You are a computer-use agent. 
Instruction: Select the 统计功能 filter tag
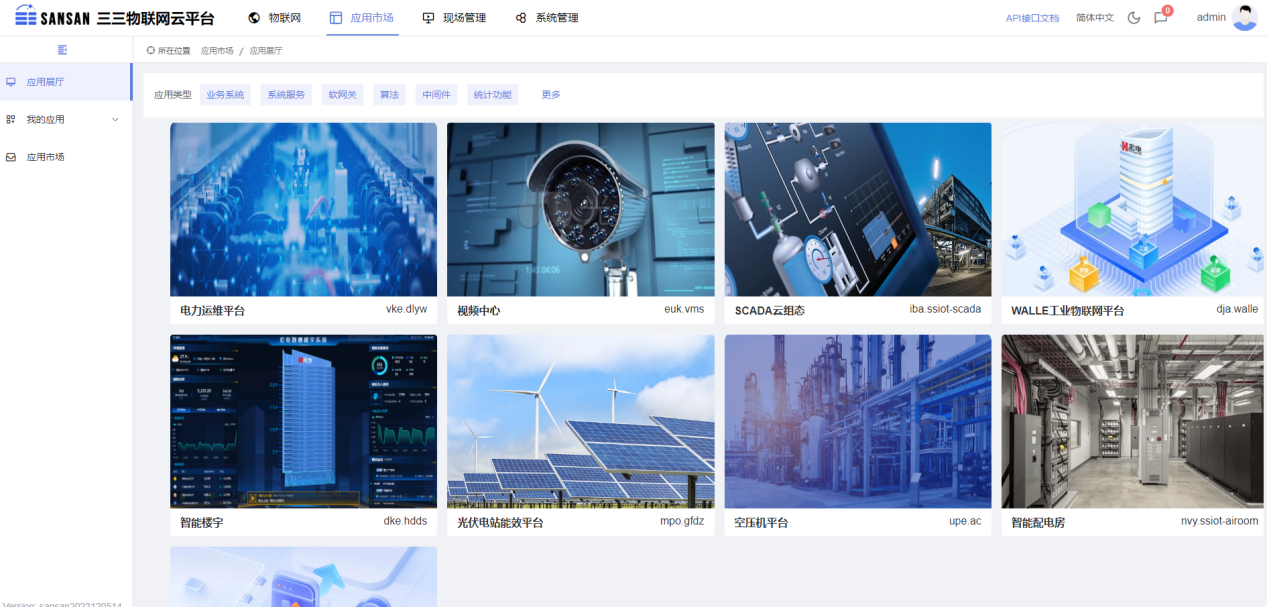(492, 95)
